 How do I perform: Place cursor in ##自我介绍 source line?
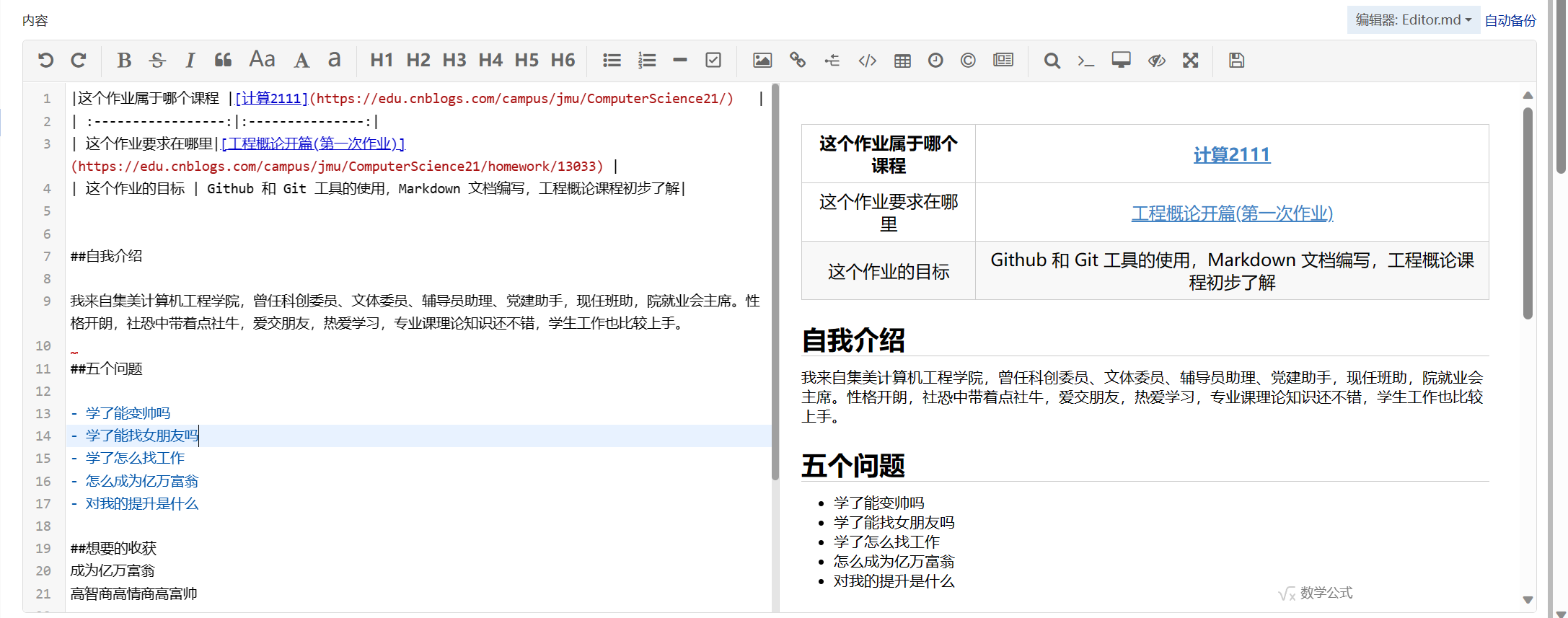(x=106, y=256)
